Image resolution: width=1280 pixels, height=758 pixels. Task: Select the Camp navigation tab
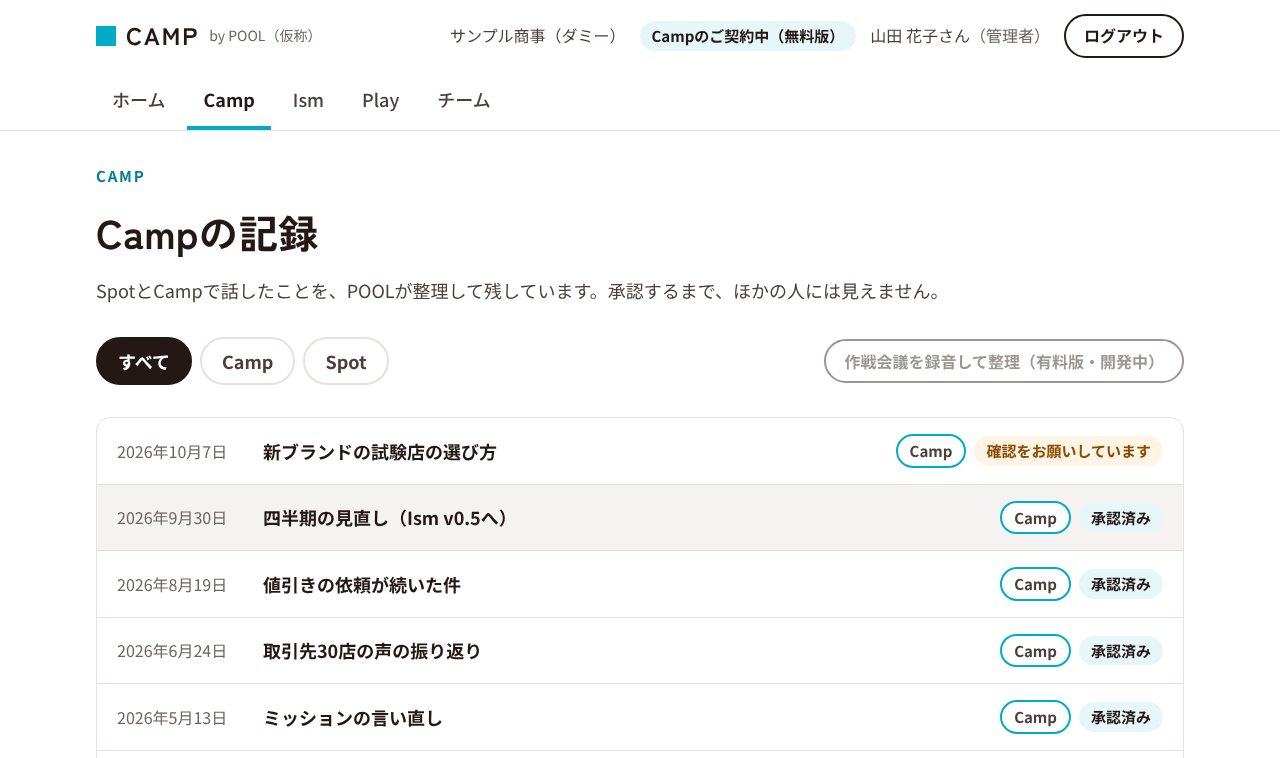(229, 100)
